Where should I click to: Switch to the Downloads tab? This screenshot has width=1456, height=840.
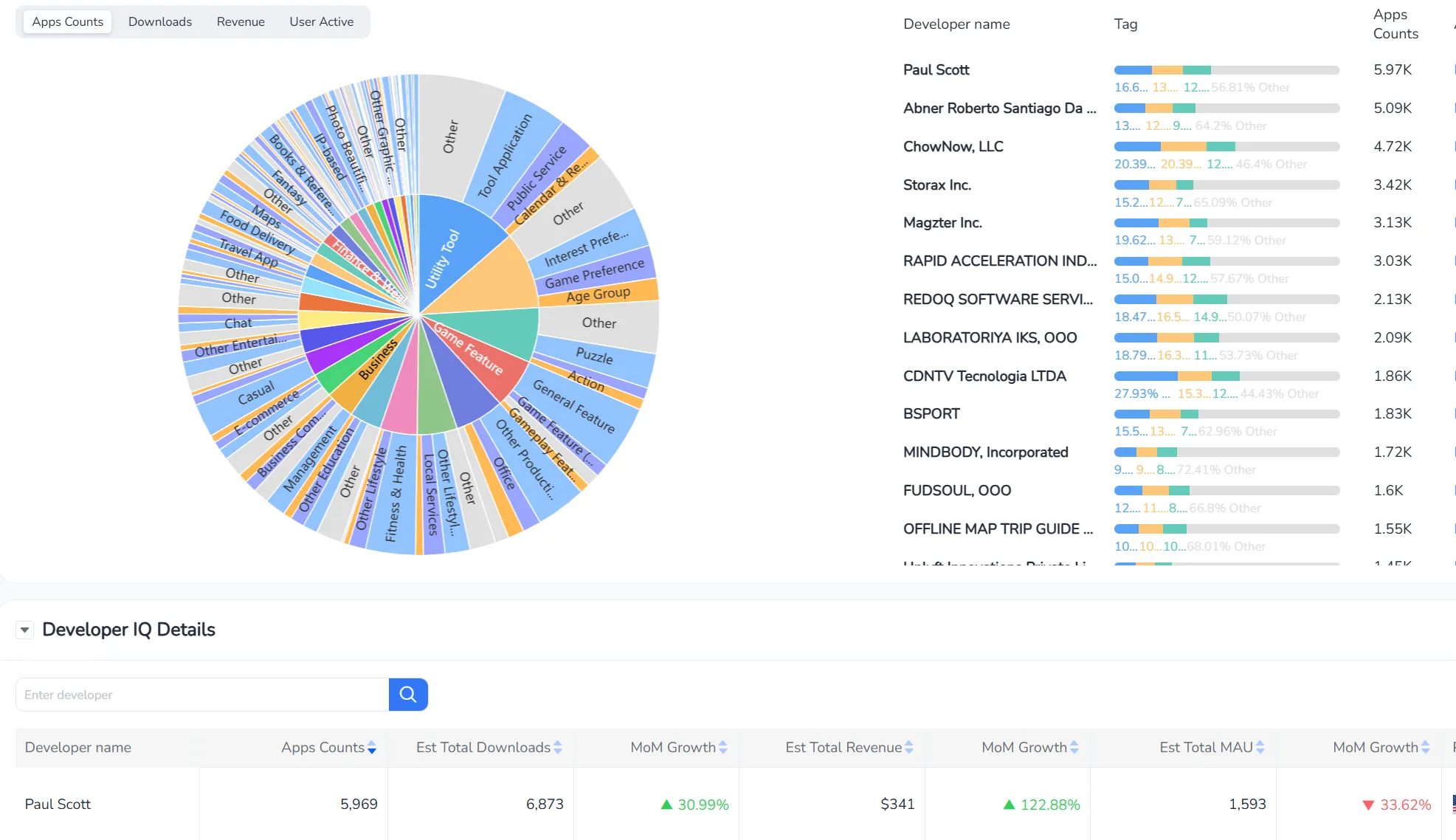pyautogui.click(x=160, y=21)
